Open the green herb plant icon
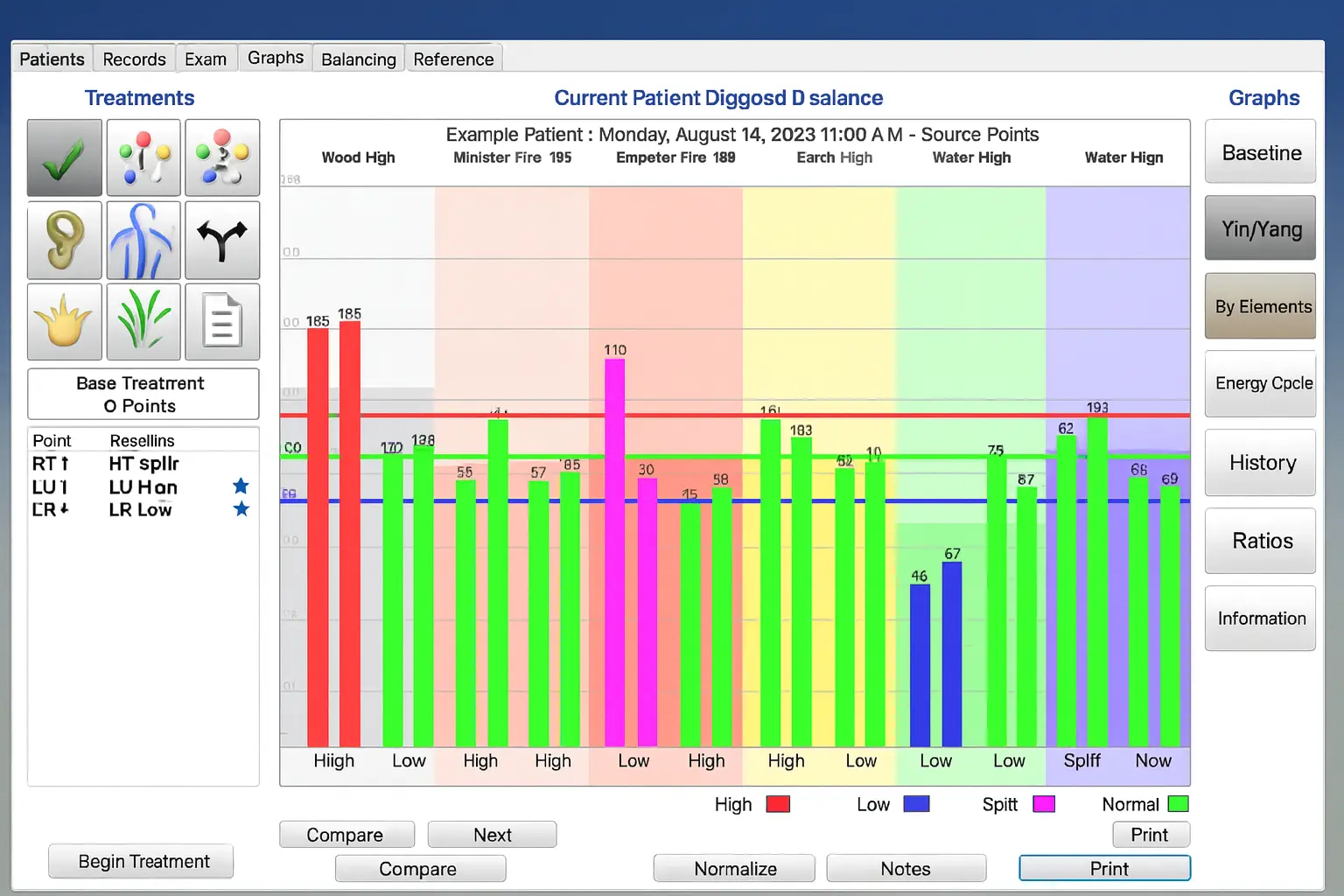Viewport: 1344px width, 896px height. (x=143, y=321)
